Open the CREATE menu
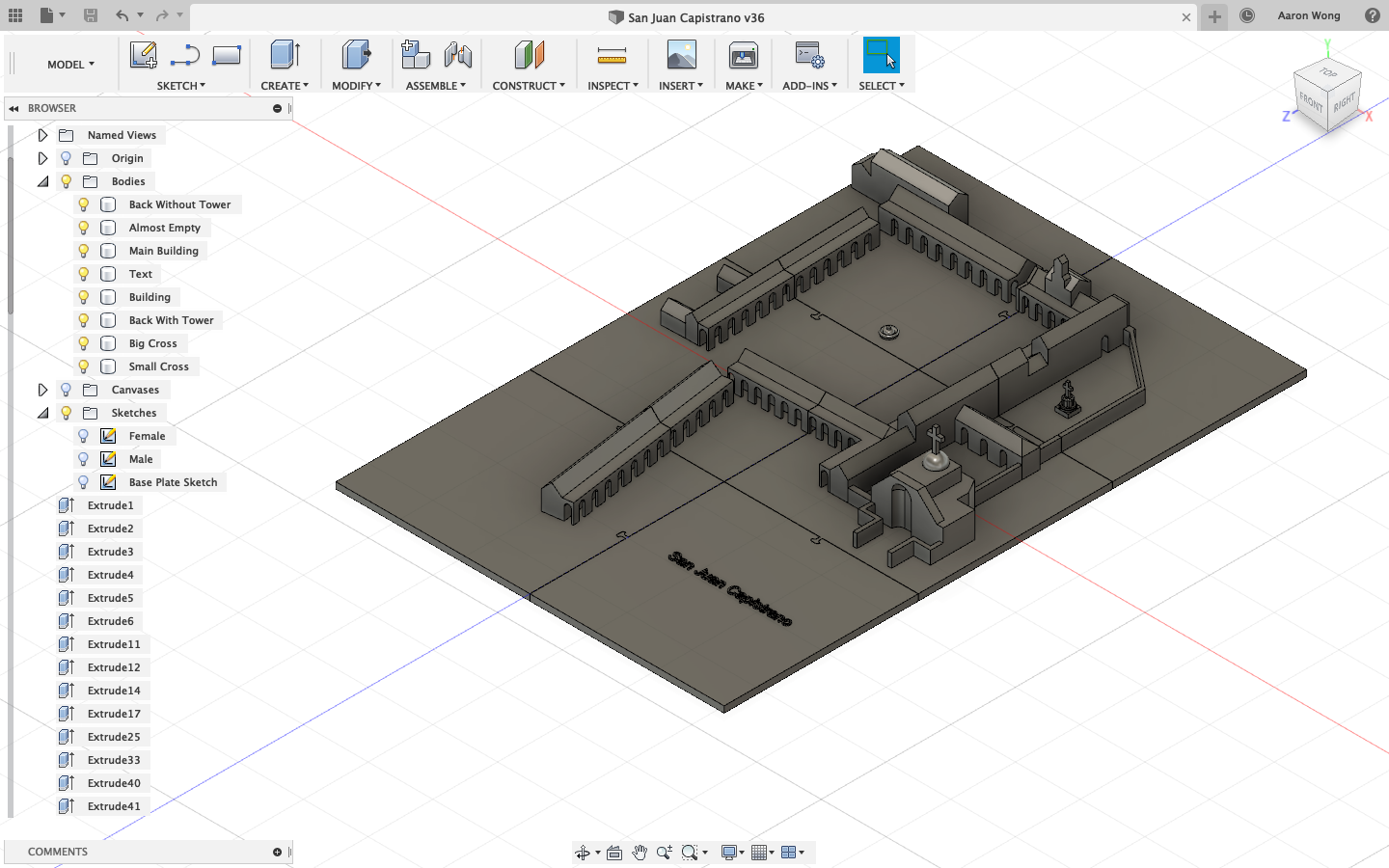Viewport: 1389px width, 868px height. point(285,86)
